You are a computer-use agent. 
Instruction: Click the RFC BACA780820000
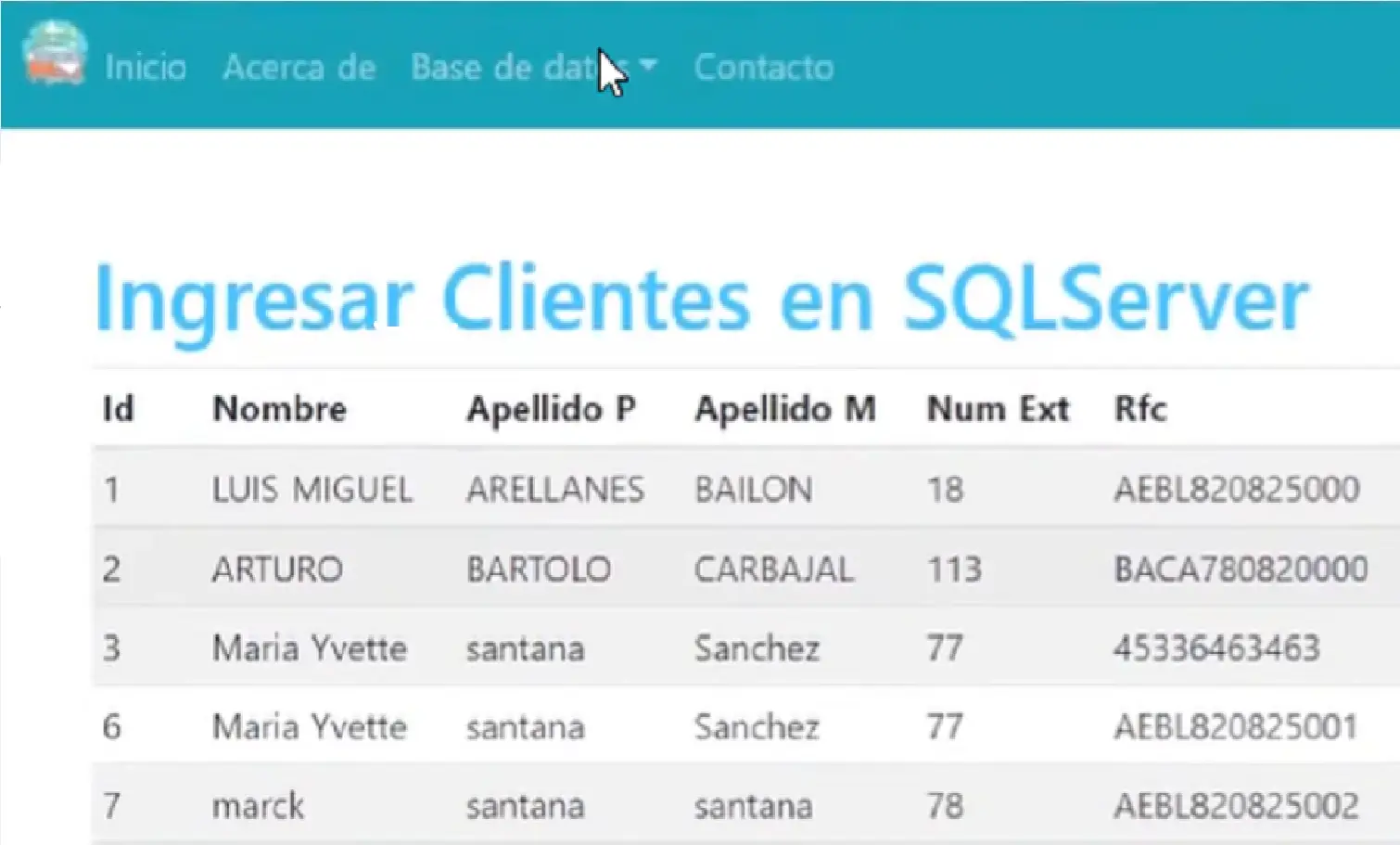pyautogui.click(x=1241, y=569)
